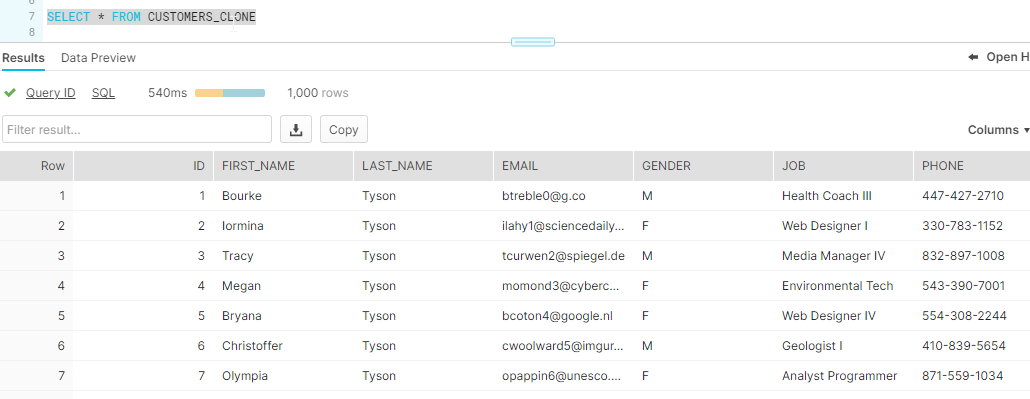This screenshot has width=1030, height=399.
Task: Open the SQL link
Action: (103, 93)
